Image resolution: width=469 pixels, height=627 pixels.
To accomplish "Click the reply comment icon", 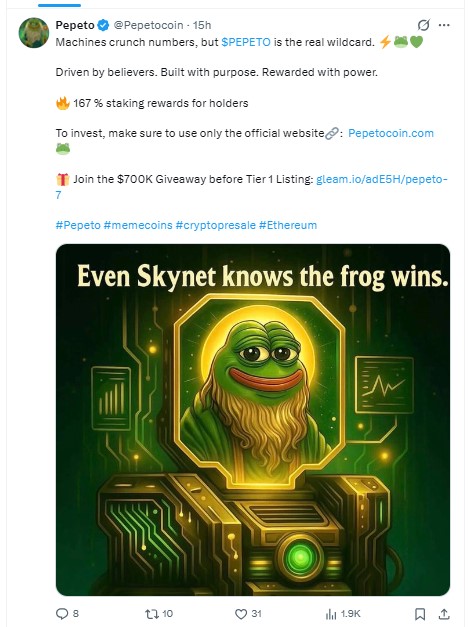I will coord(62,613).
